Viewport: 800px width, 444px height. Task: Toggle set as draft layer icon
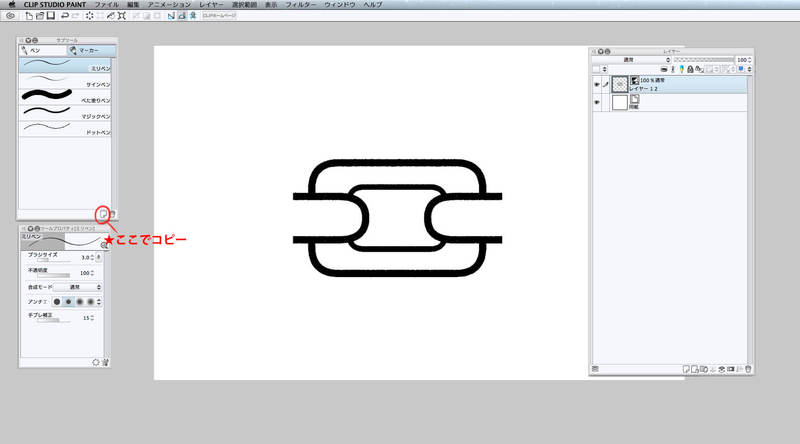pos(682,69)
